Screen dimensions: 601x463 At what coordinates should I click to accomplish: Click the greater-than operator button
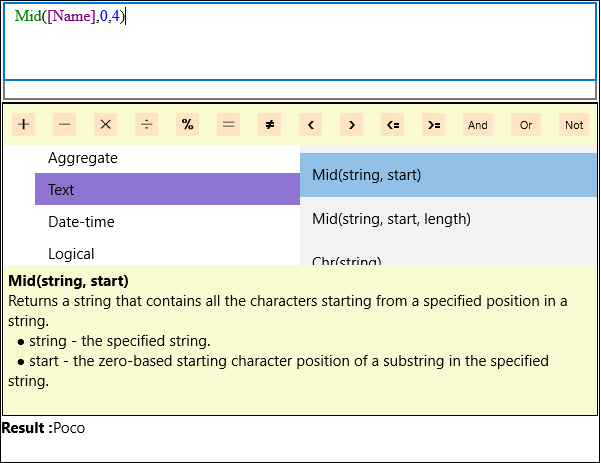pyautogui.click(x=351, y=125)
